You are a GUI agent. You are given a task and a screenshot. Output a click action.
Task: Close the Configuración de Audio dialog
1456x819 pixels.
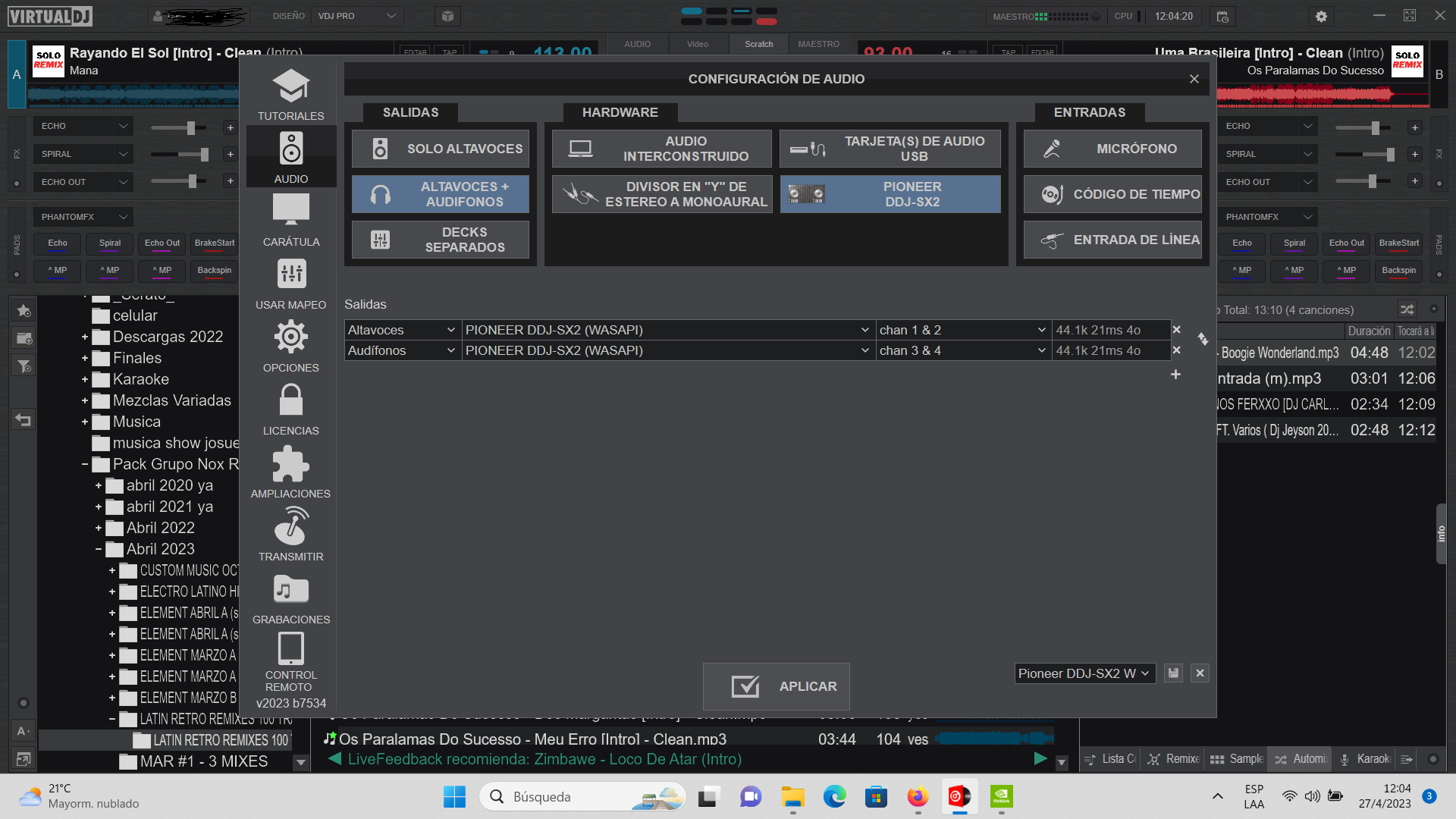click(x=1194, y=79)
